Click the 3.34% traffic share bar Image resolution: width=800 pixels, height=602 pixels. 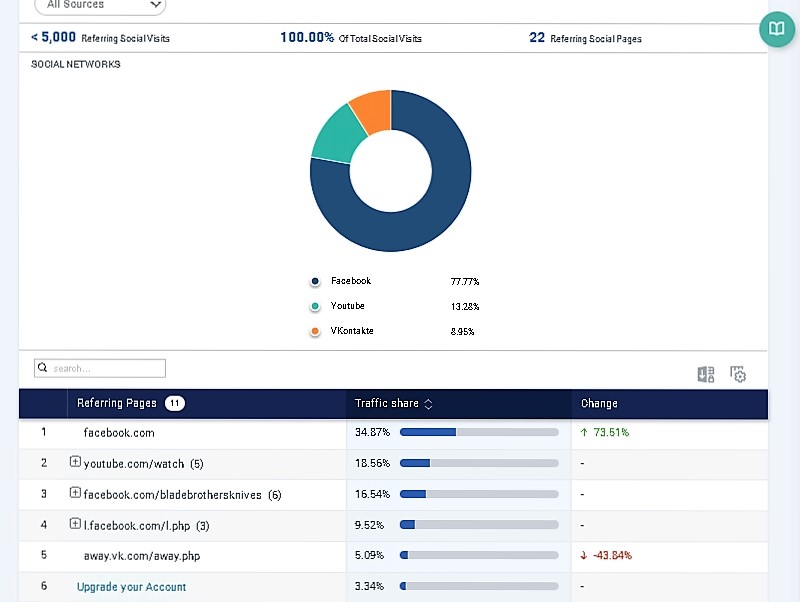(479, 586)
